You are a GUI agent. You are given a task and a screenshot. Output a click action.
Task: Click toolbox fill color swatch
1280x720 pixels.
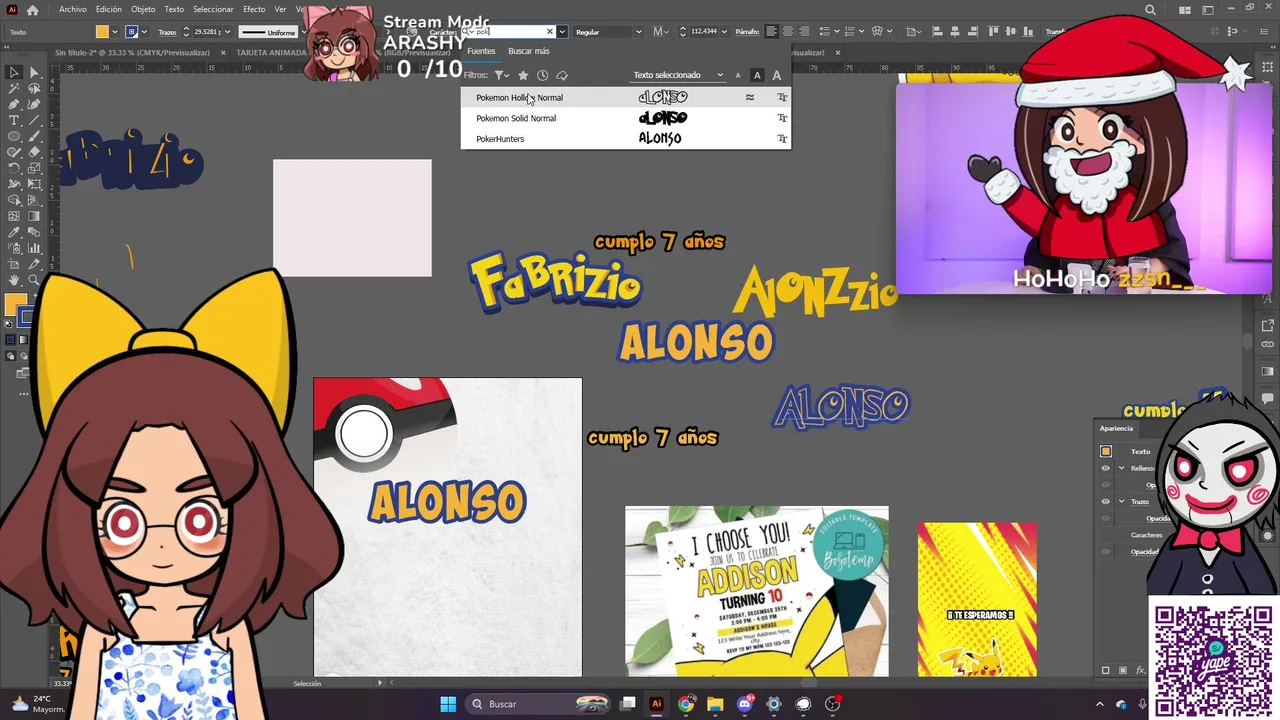(14, 304)
